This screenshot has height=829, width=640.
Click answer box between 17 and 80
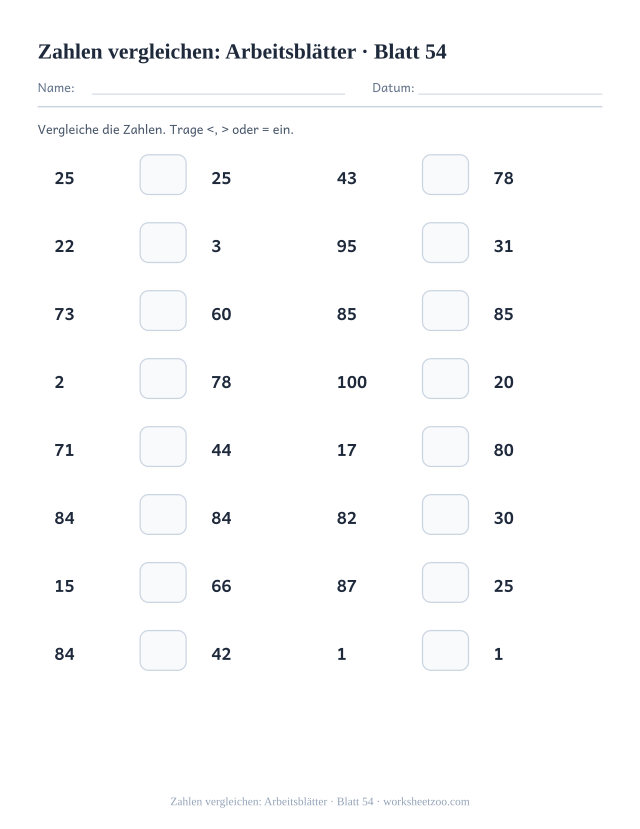[445, 447]
